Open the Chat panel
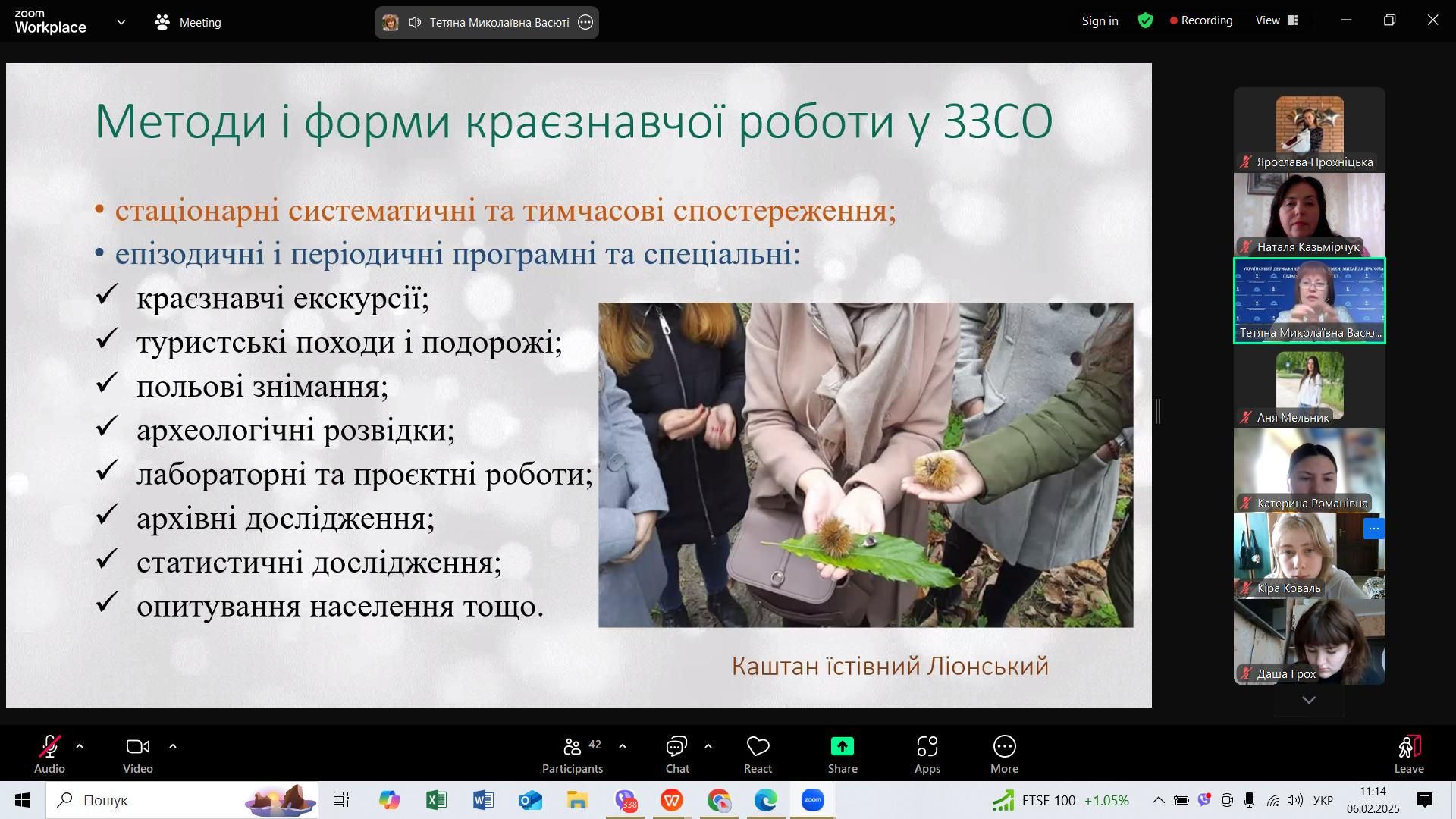 click(677, 755)
